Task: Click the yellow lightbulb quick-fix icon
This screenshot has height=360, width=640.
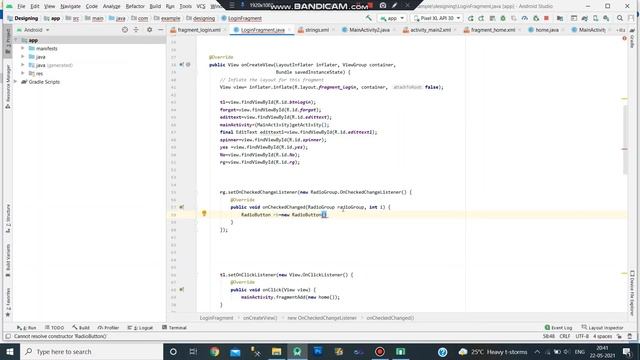Action: point(204,213)
